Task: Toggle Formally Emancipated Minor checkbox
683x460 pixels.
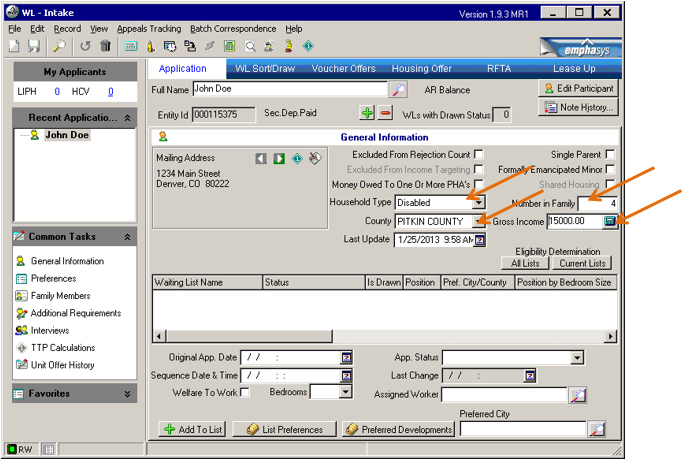Action: click(x=610, y=169)
